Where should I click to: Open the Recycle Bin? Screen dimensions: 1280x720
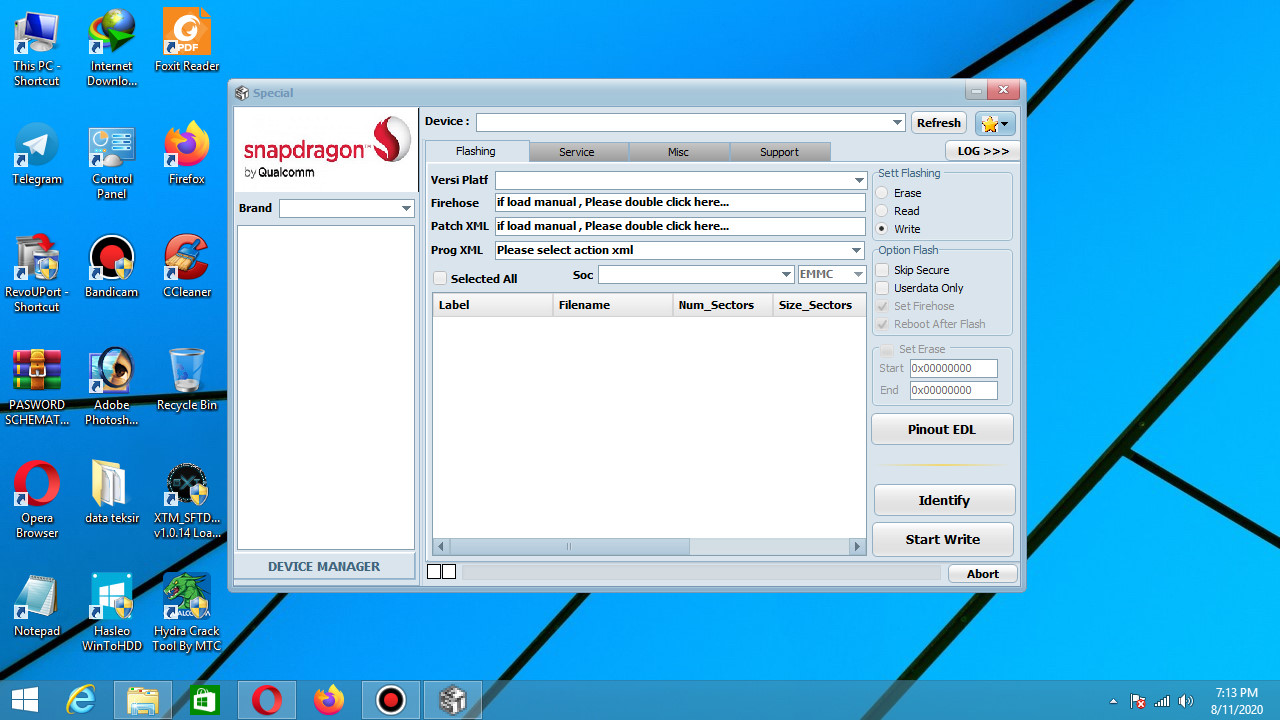(x=187, y=380)
